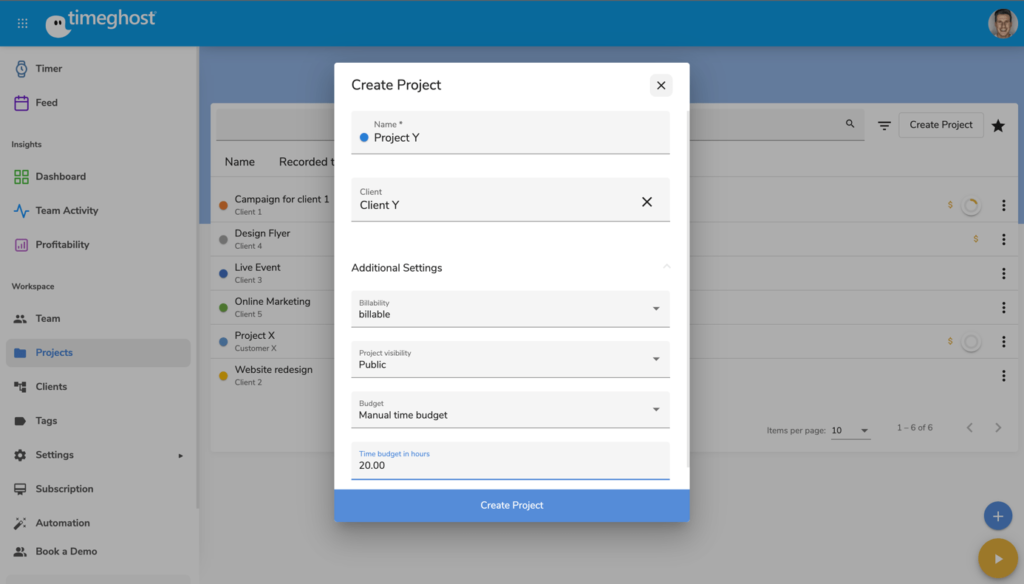Image resolution: width=1024 pixels, height=584 pixels.
Task: Open the app launcher grid icon
Action: pos(23,23)
